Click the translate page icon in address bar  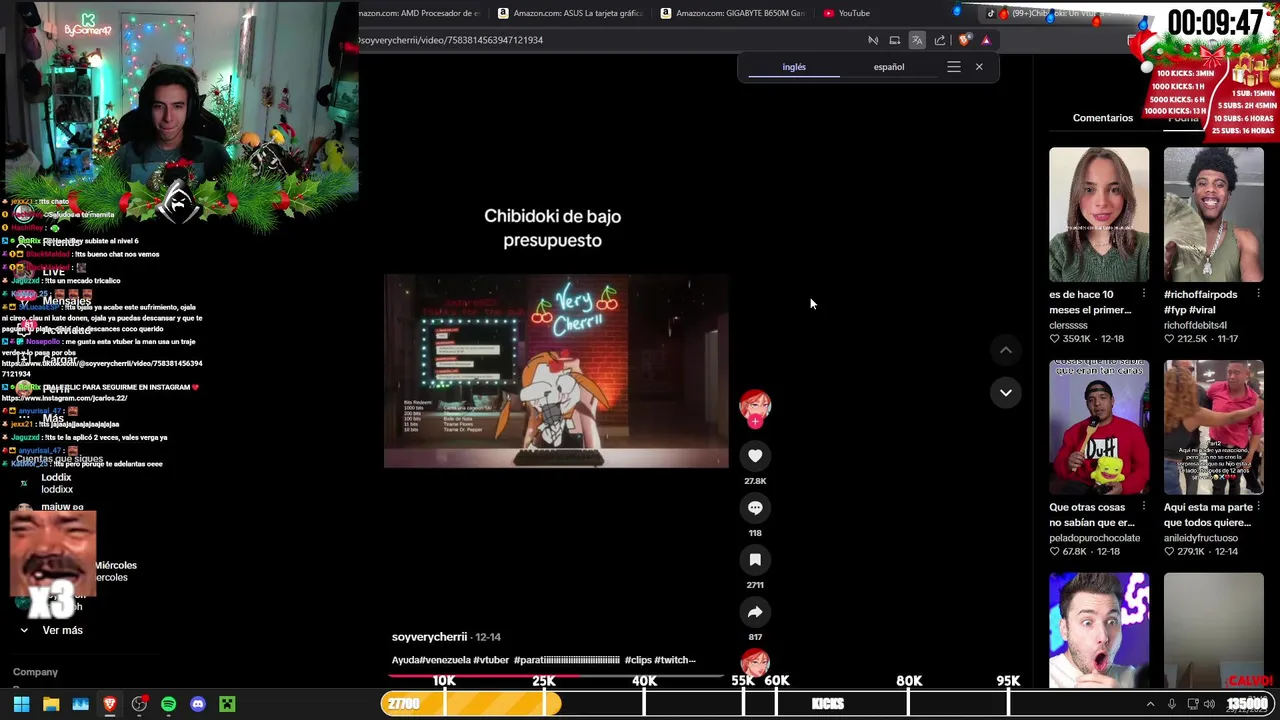[917, 40]
